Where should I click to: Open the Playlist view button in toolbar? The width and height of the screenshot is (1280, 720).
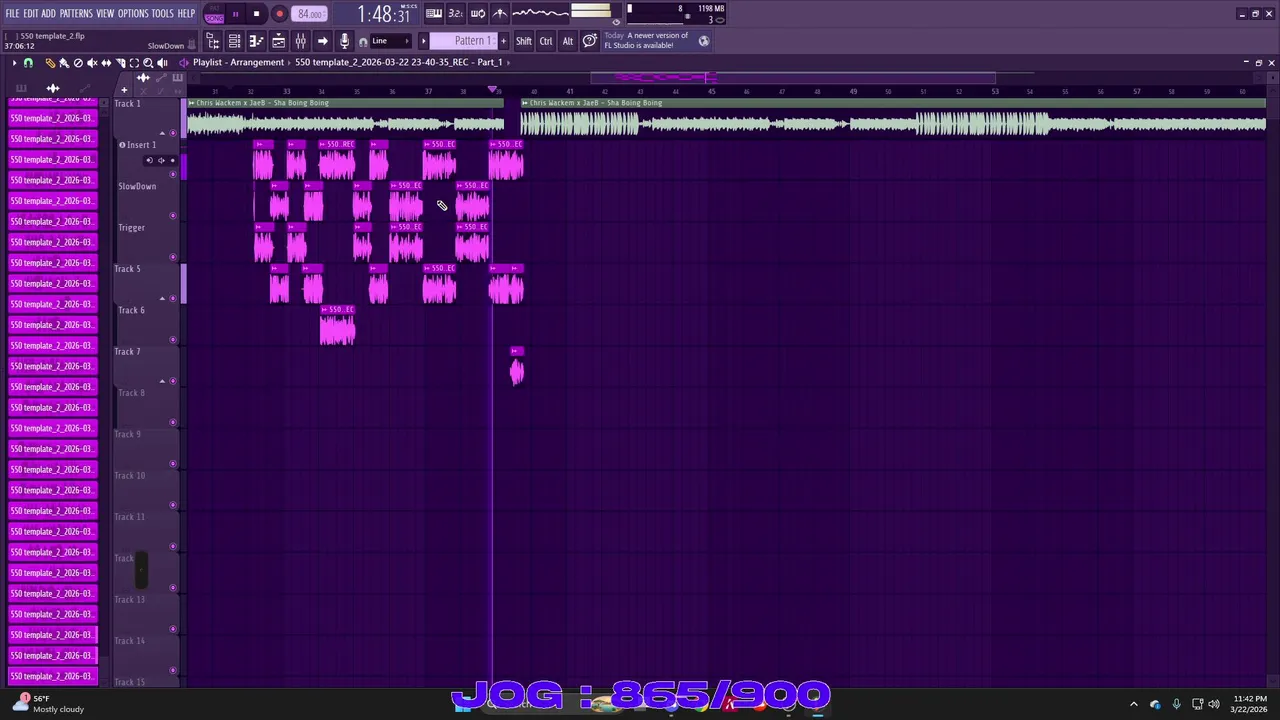(x=278, y=41)
